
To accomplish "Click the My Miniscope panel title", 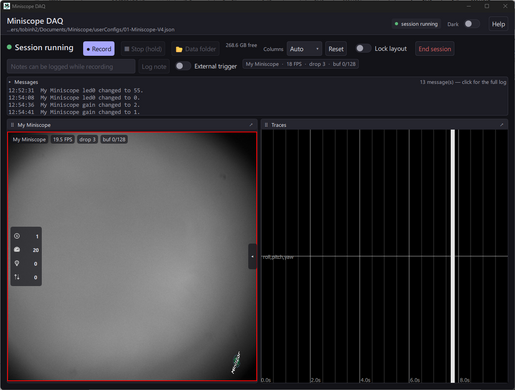I will coord(34,125).
